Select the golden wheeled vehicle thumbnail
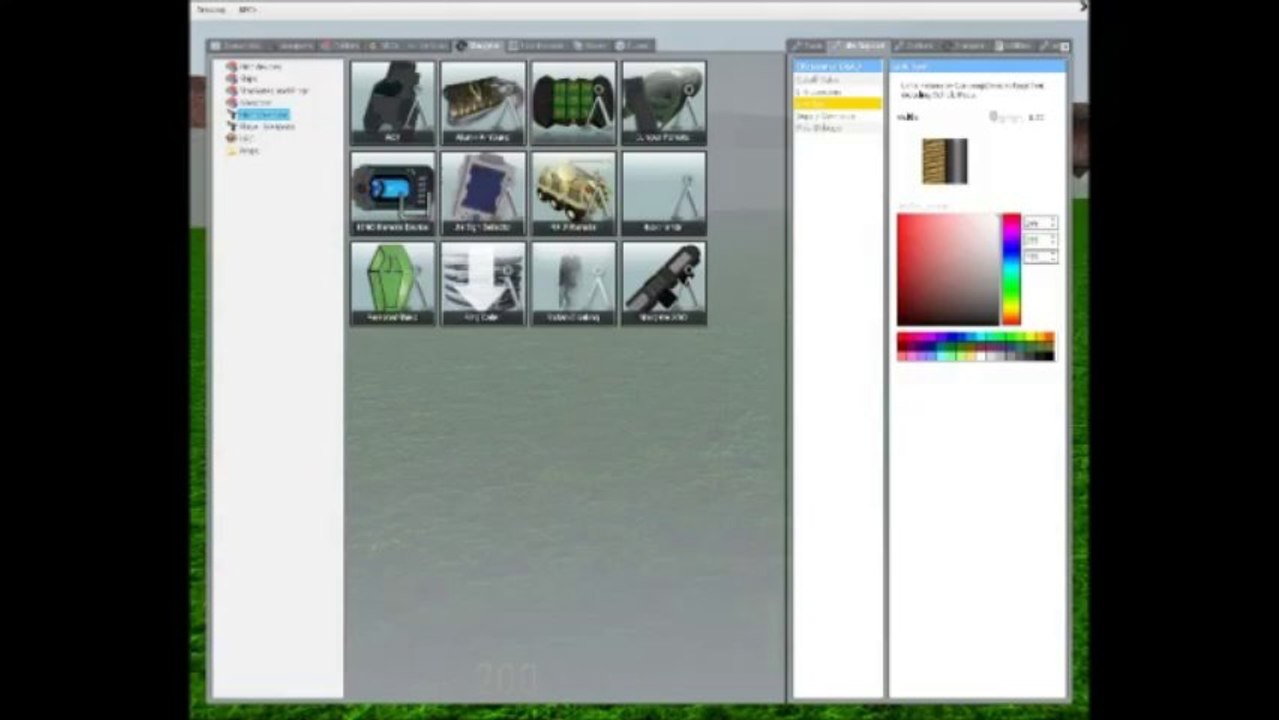This screenshot has height=720, width=1279. (573, 193)
